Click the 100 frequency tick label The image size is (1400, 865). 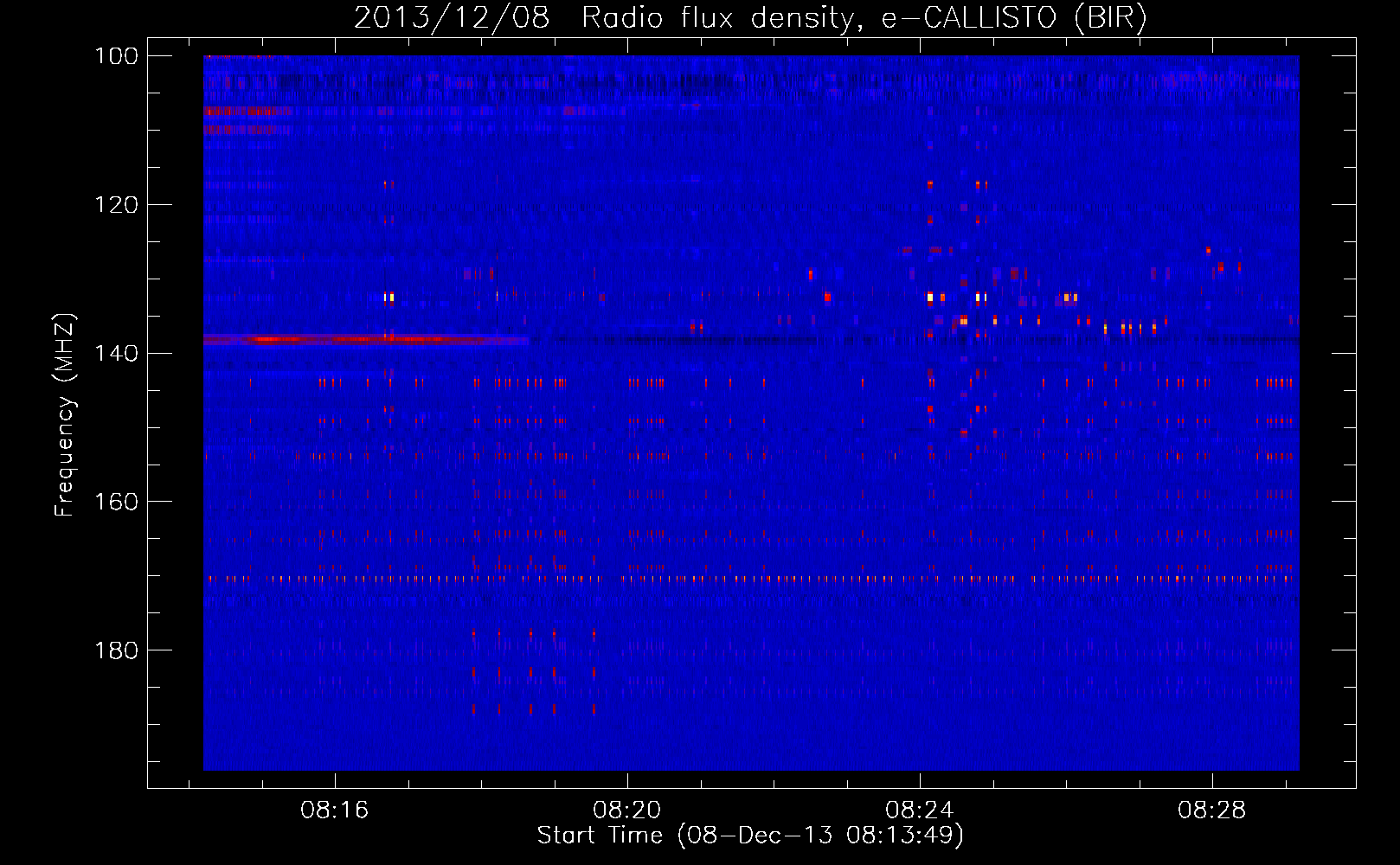point(115,56)
